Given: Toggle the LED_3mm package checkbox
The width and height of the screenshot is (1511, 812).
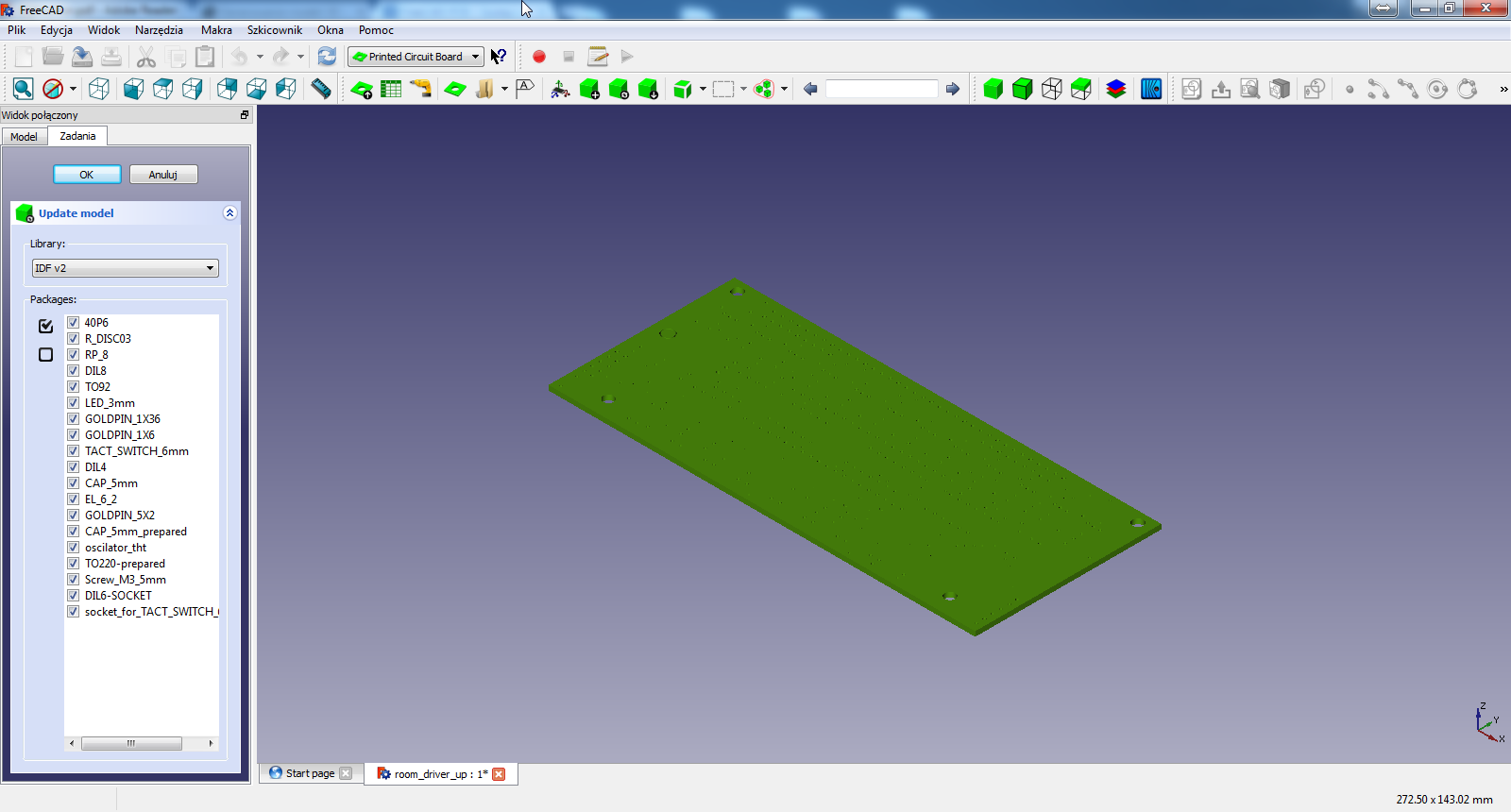Looking at the screenshot, I should pyautogui.click(x=73, y=403).
